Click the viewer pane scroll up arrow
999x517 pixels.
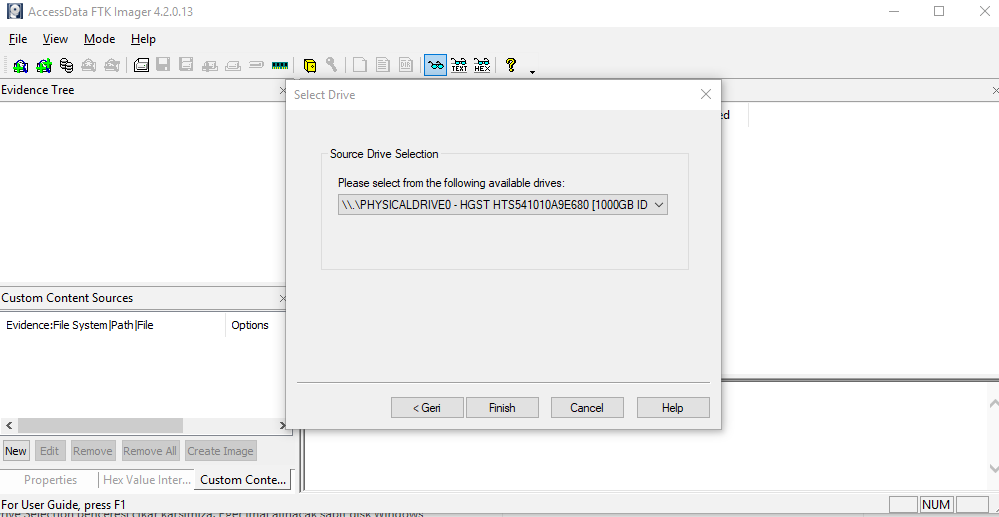[x=993, y=403]
